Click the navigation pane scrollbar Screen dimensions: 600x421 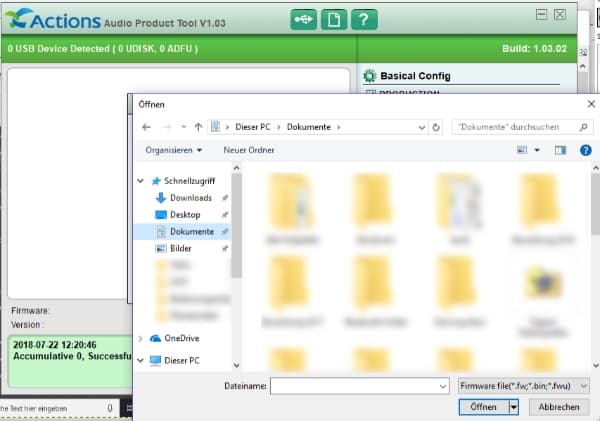236,226
